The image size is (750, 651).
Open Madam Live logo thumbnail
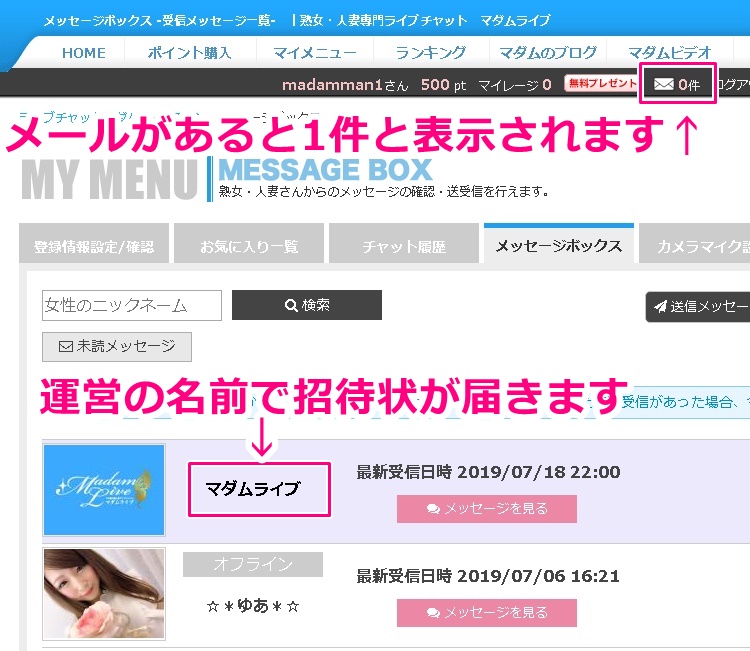[104, 490]
